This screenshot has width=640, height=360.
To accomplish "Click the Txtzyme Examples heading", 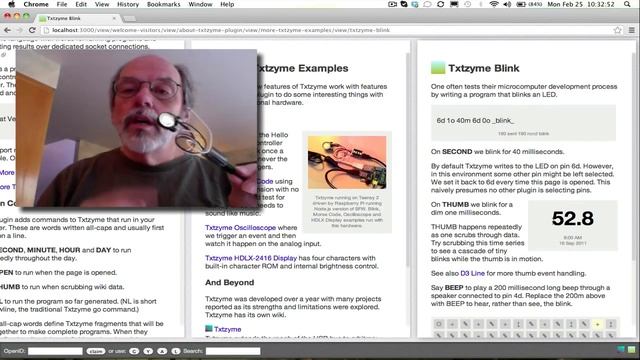I will coord(303,68).
